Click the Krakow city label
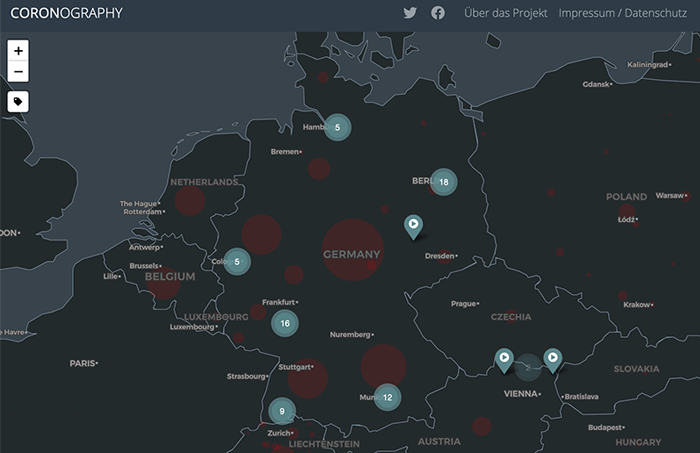Viewport: 700px width, 453px height. click(x=637, y=304)
